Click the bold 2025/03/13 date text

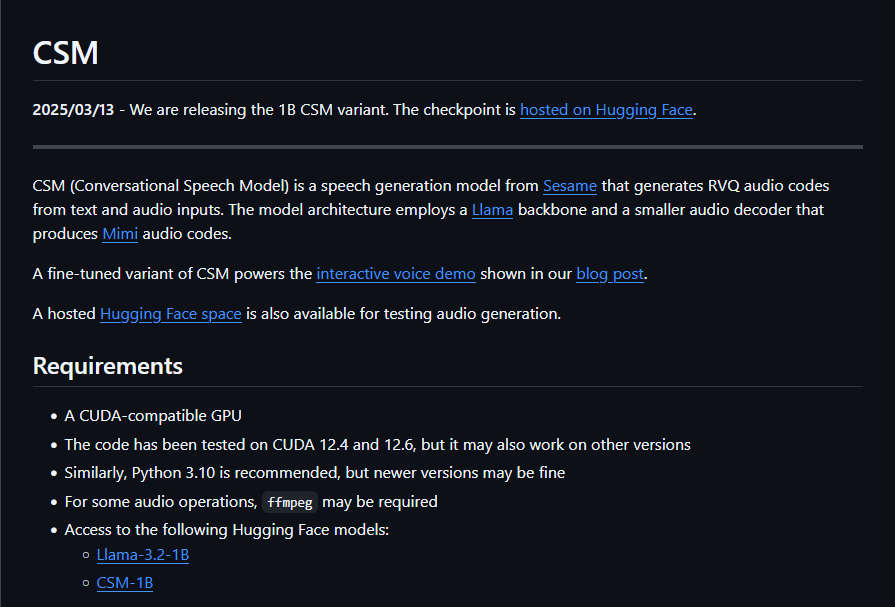[x=73, y=110]
